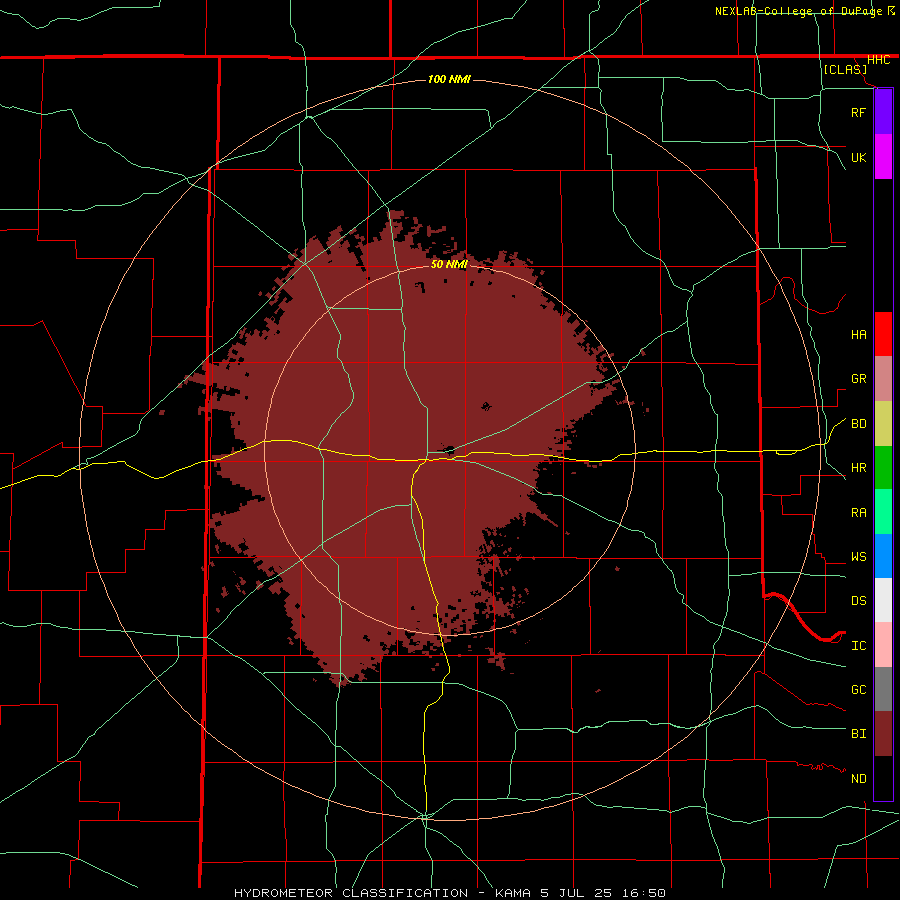Click the RF purple legend swatch
This screenshot has width=900, height=900.
(883, 112)
